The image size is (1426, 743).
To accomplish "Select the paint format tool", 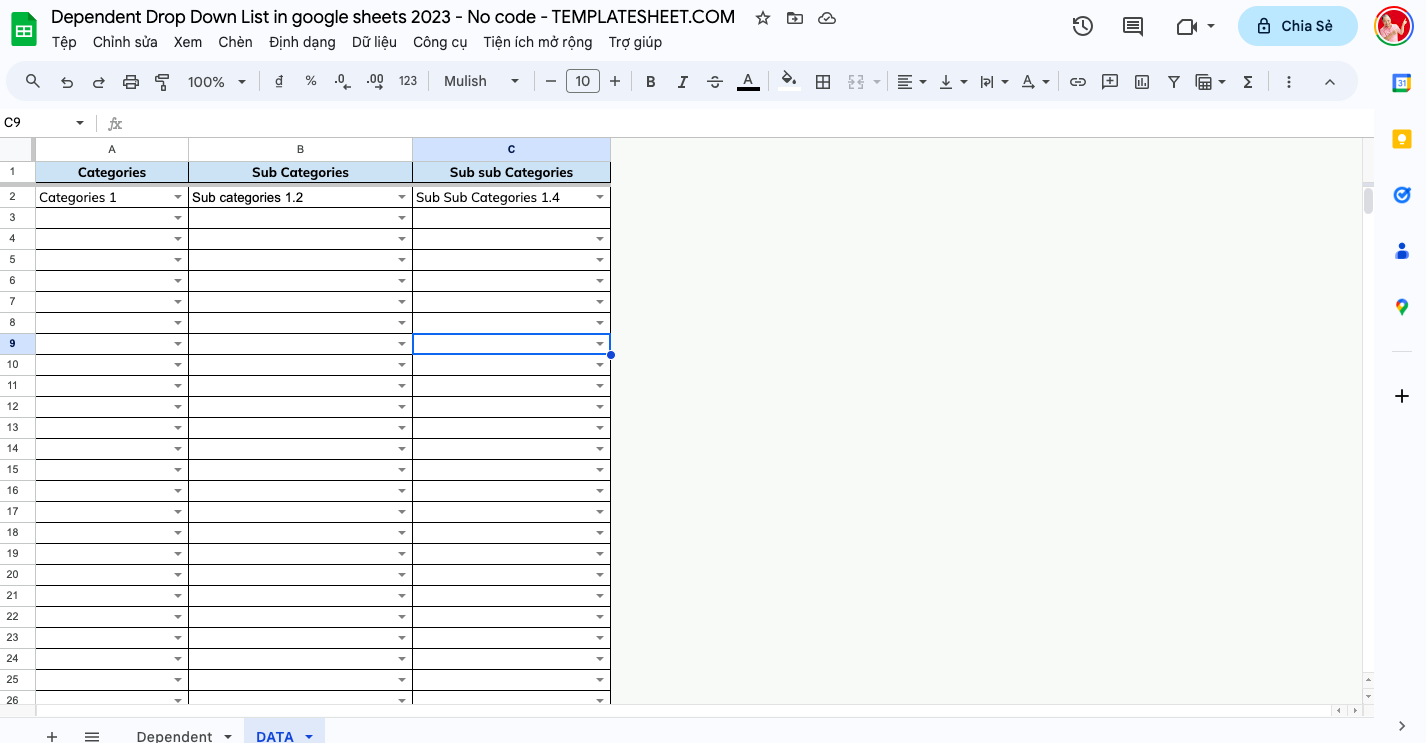I will 161,81.
